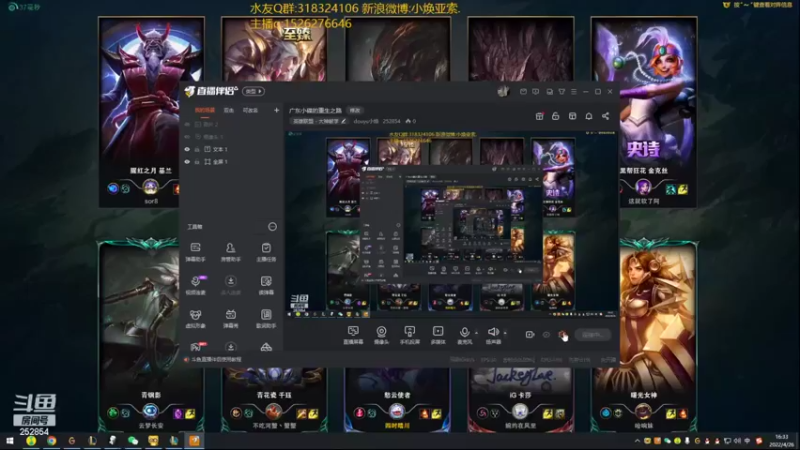Click the microphone icon in the bottom toolbar

(x=464, y=333)
